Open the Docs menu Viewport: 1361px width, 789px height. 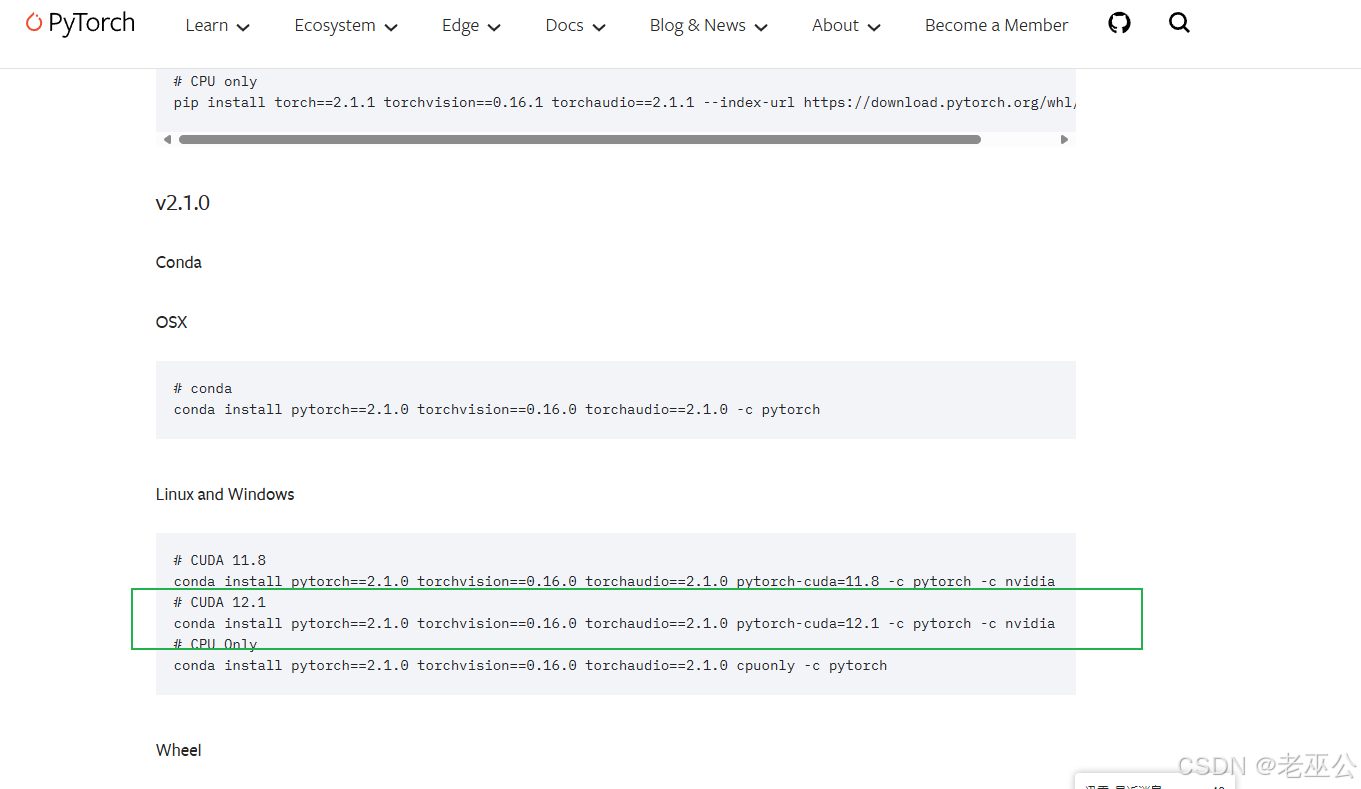coord(575,26)
